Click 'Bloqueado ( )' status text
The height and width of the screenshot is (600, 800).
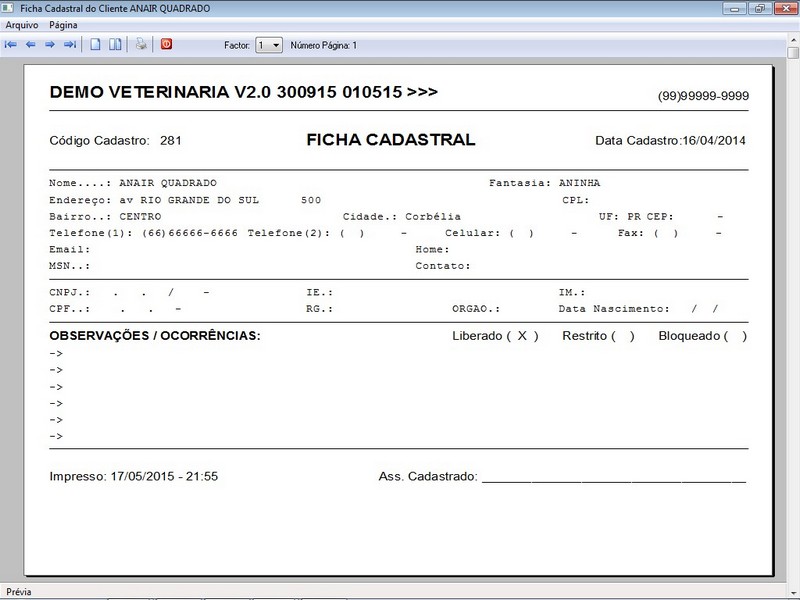pyautogui.click(x=703, y=336)
